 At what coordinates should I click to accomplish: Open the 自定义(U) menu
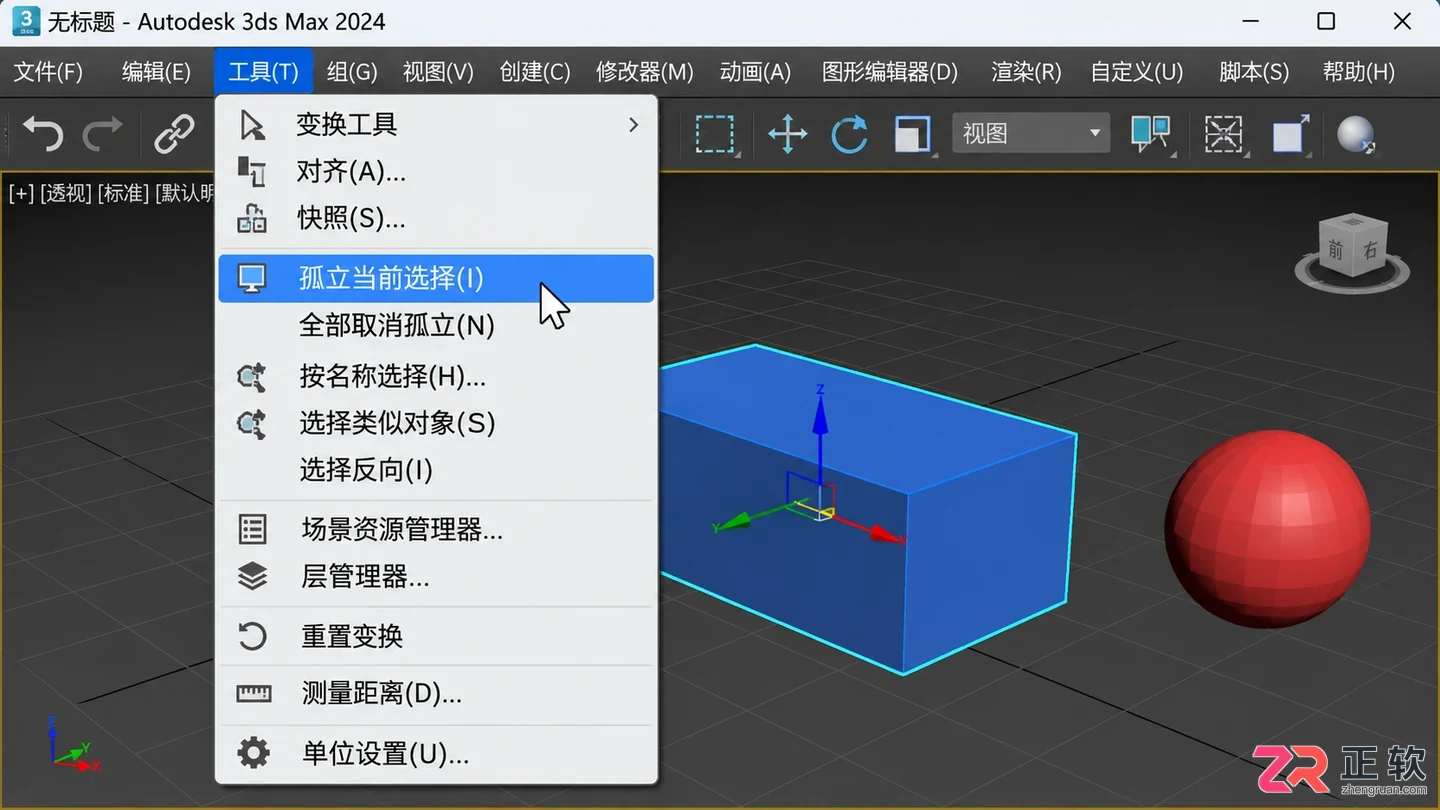coord(1137,72)
